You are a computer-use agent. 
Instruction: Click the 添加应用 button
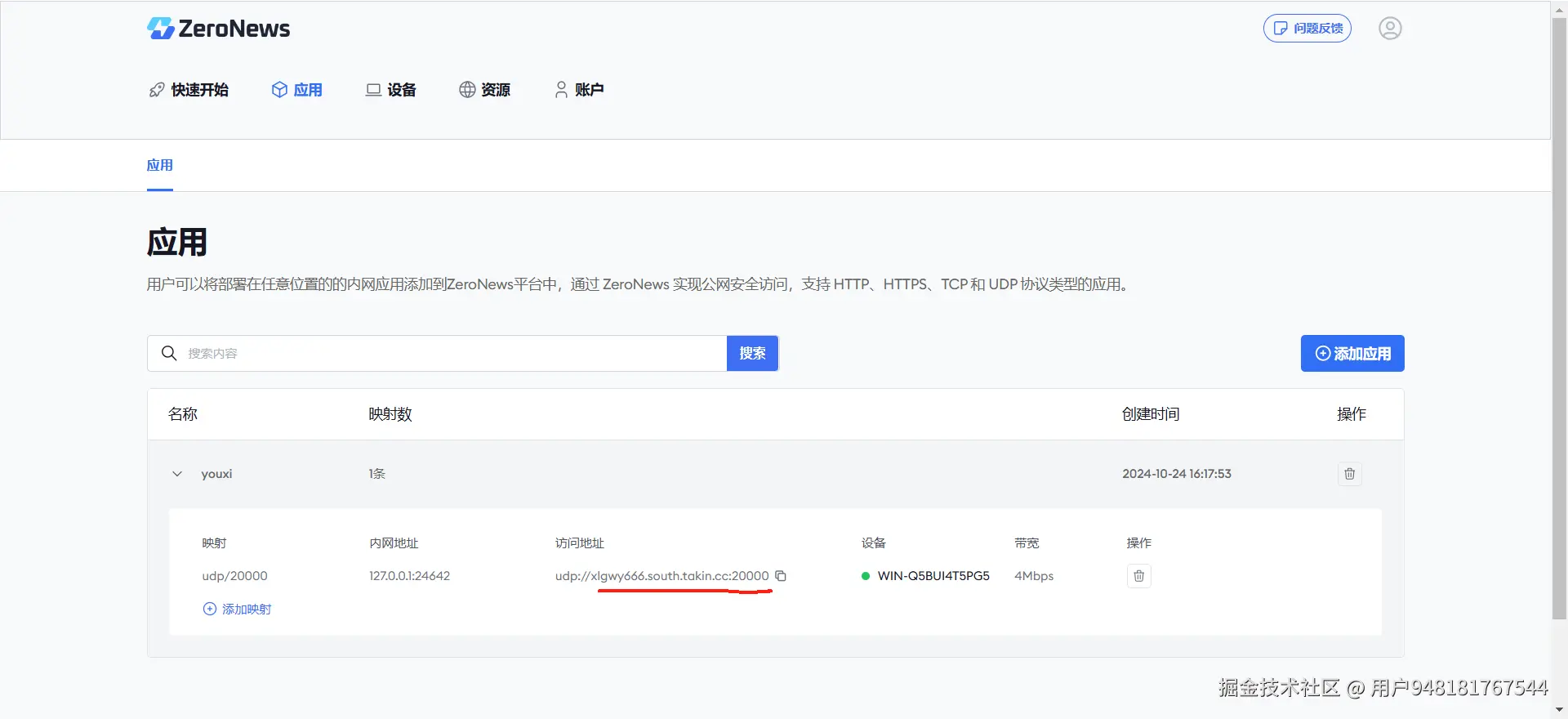(1352, 354)
